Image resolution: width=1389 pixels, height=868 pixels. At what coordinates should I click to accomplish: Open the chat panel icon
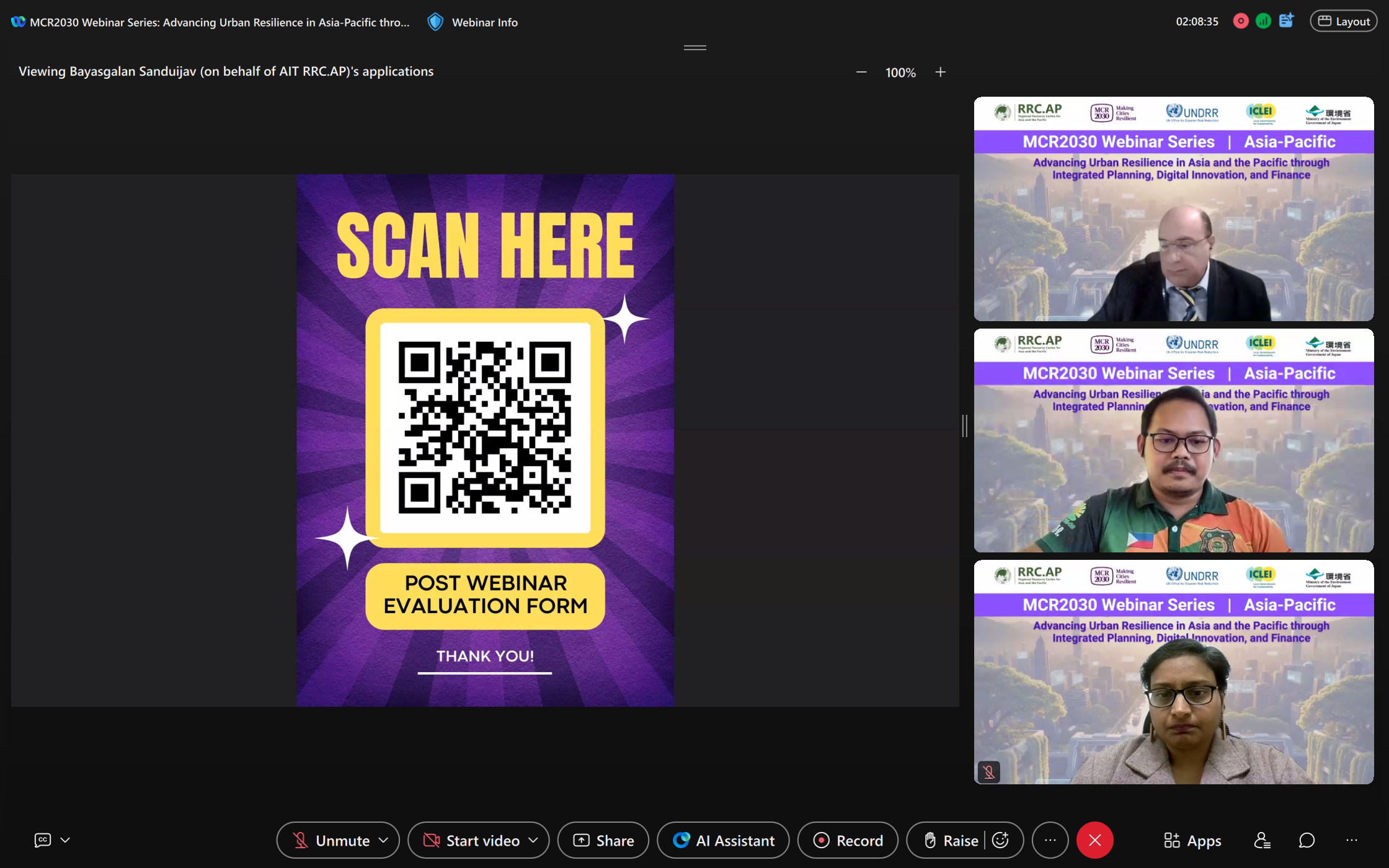point(1307,840)
